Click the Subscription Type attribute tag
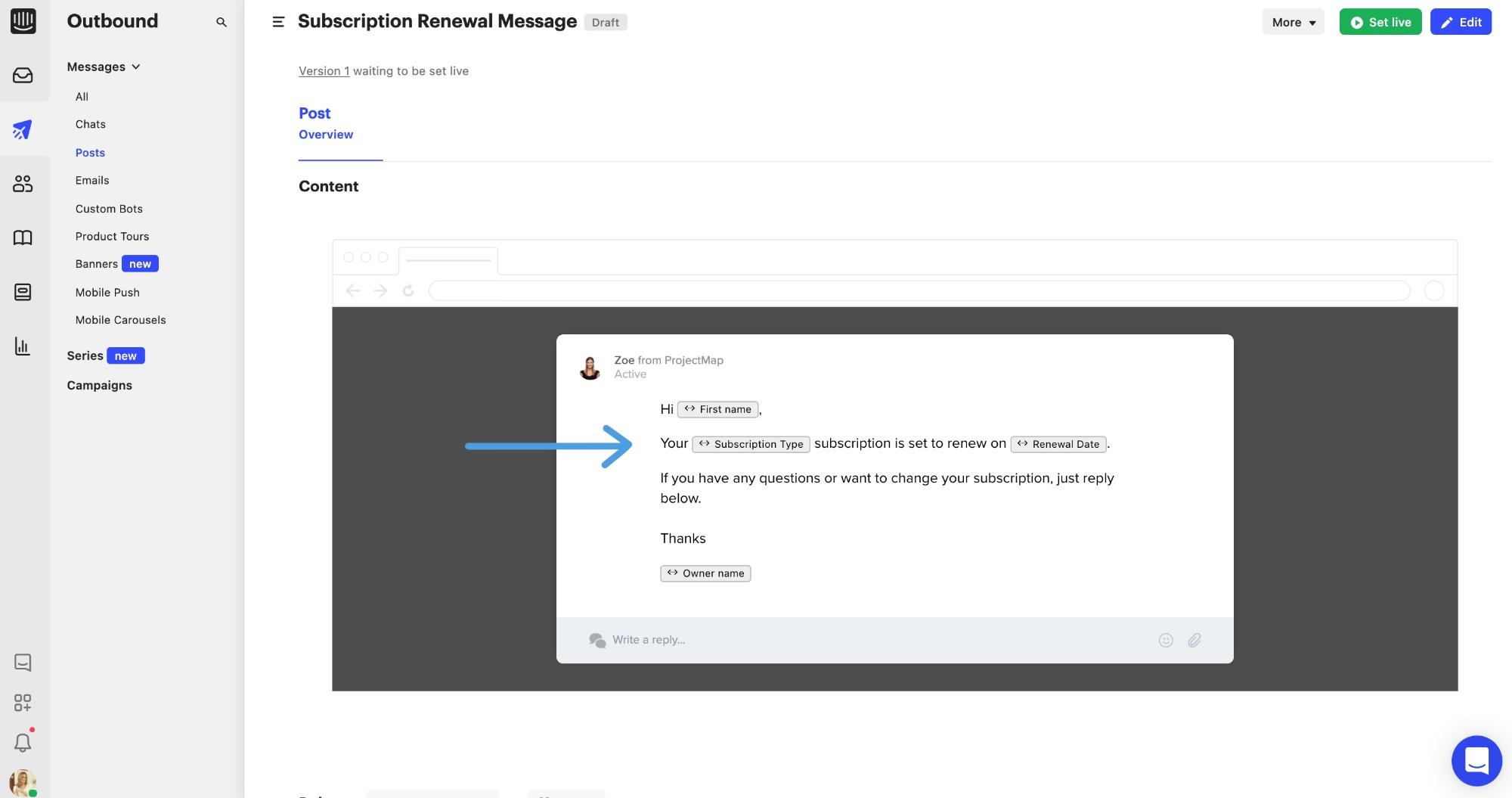This screenshot has width=1512, height=798. point(751,444)
